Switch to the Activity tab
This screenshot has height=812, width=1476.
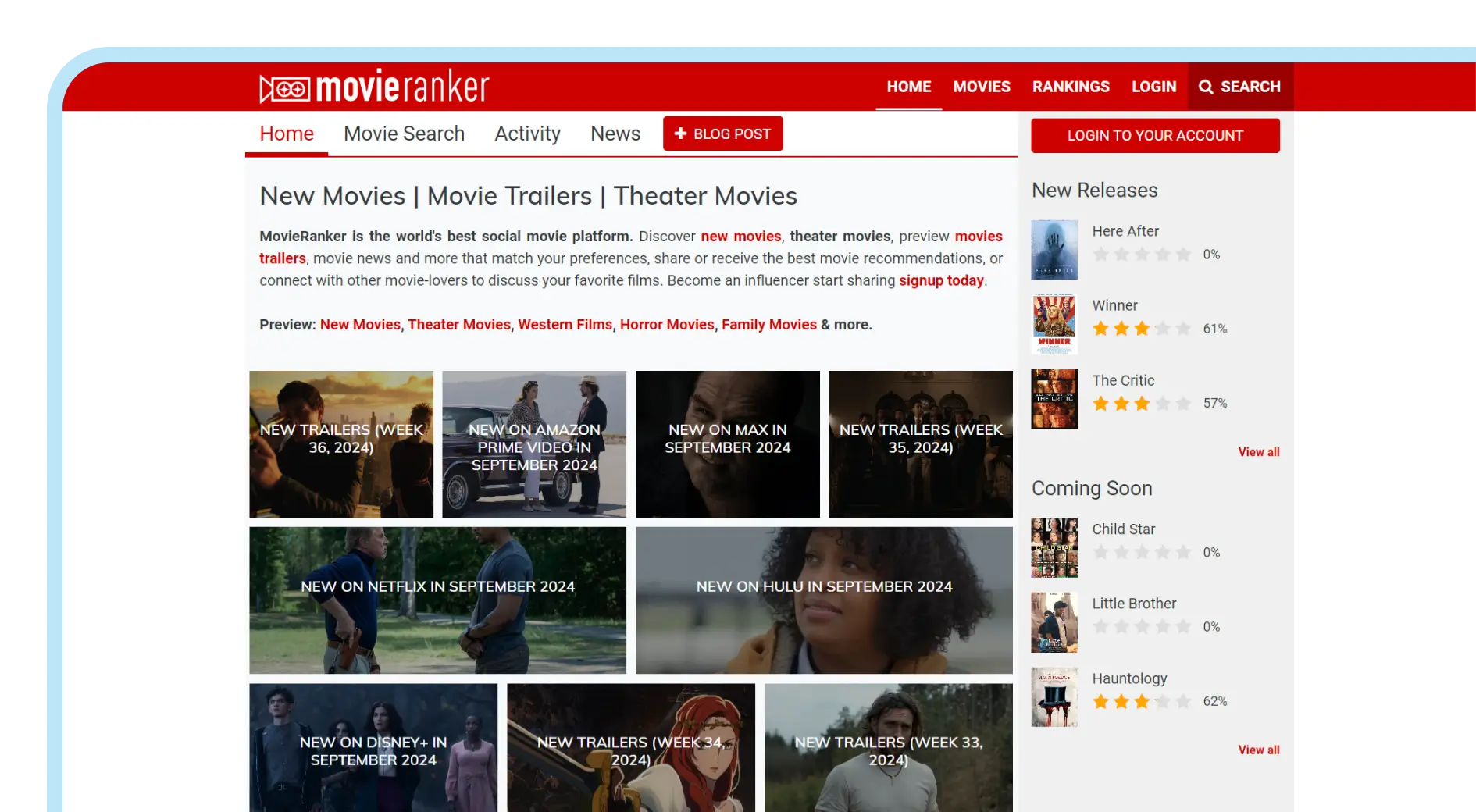pos(527,134)
